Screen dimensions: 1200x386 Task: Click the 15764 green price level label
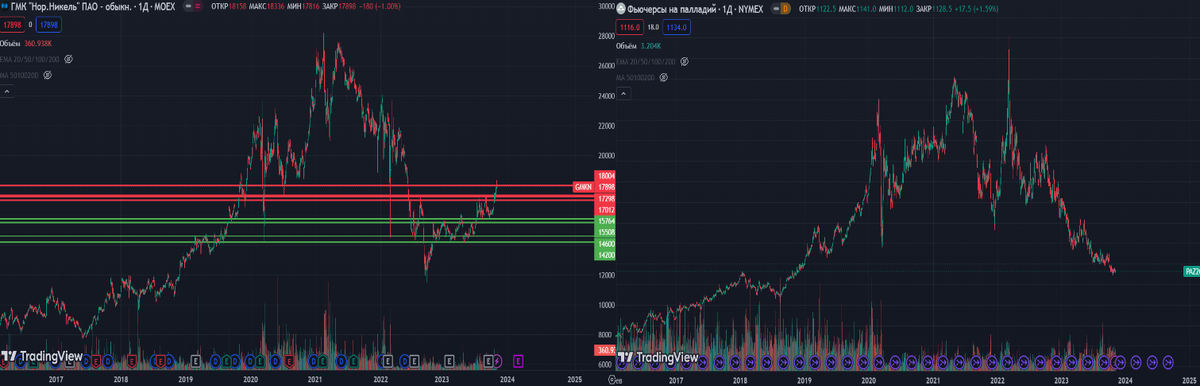(604, 221)
